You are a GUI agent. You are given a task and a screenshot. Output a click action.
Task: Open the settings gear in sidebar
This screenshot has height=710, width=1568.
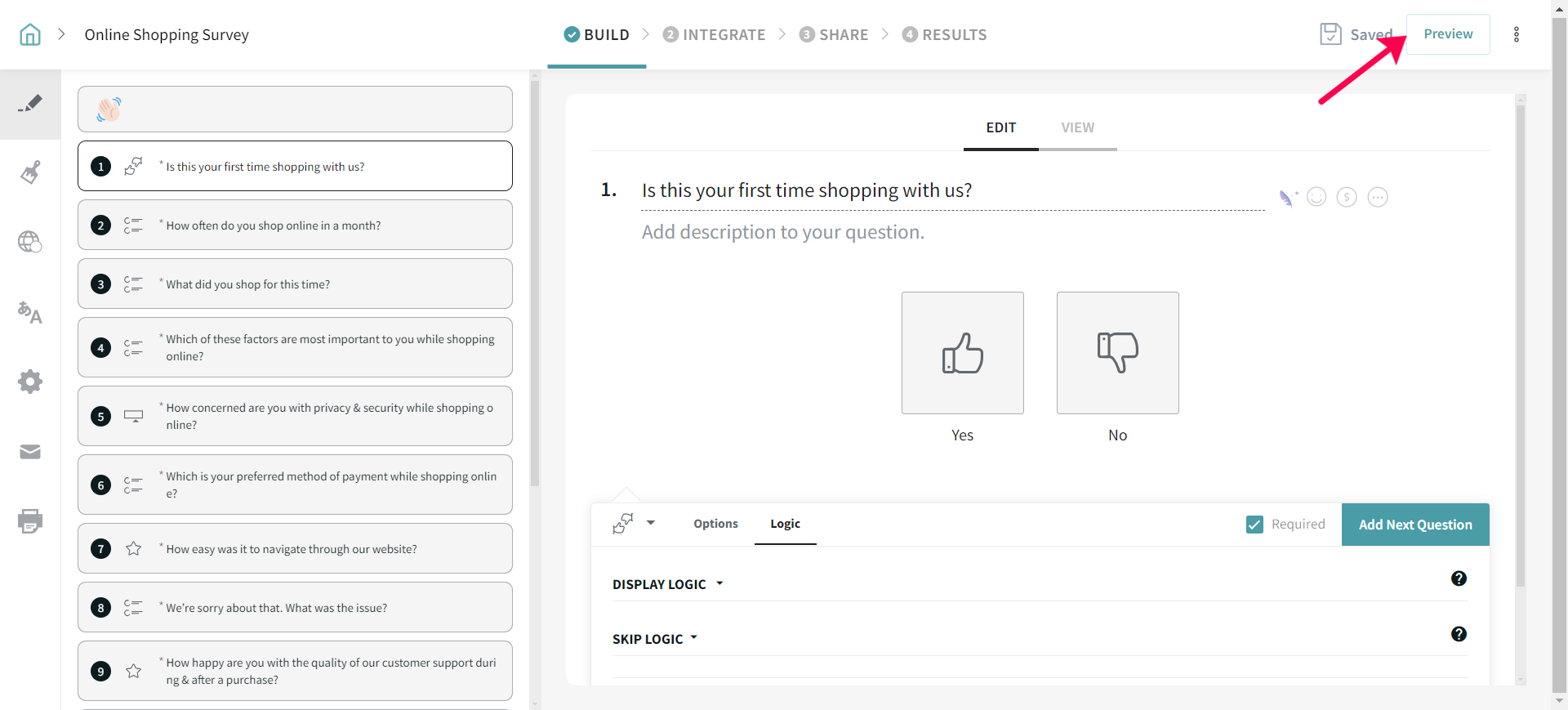30,382
